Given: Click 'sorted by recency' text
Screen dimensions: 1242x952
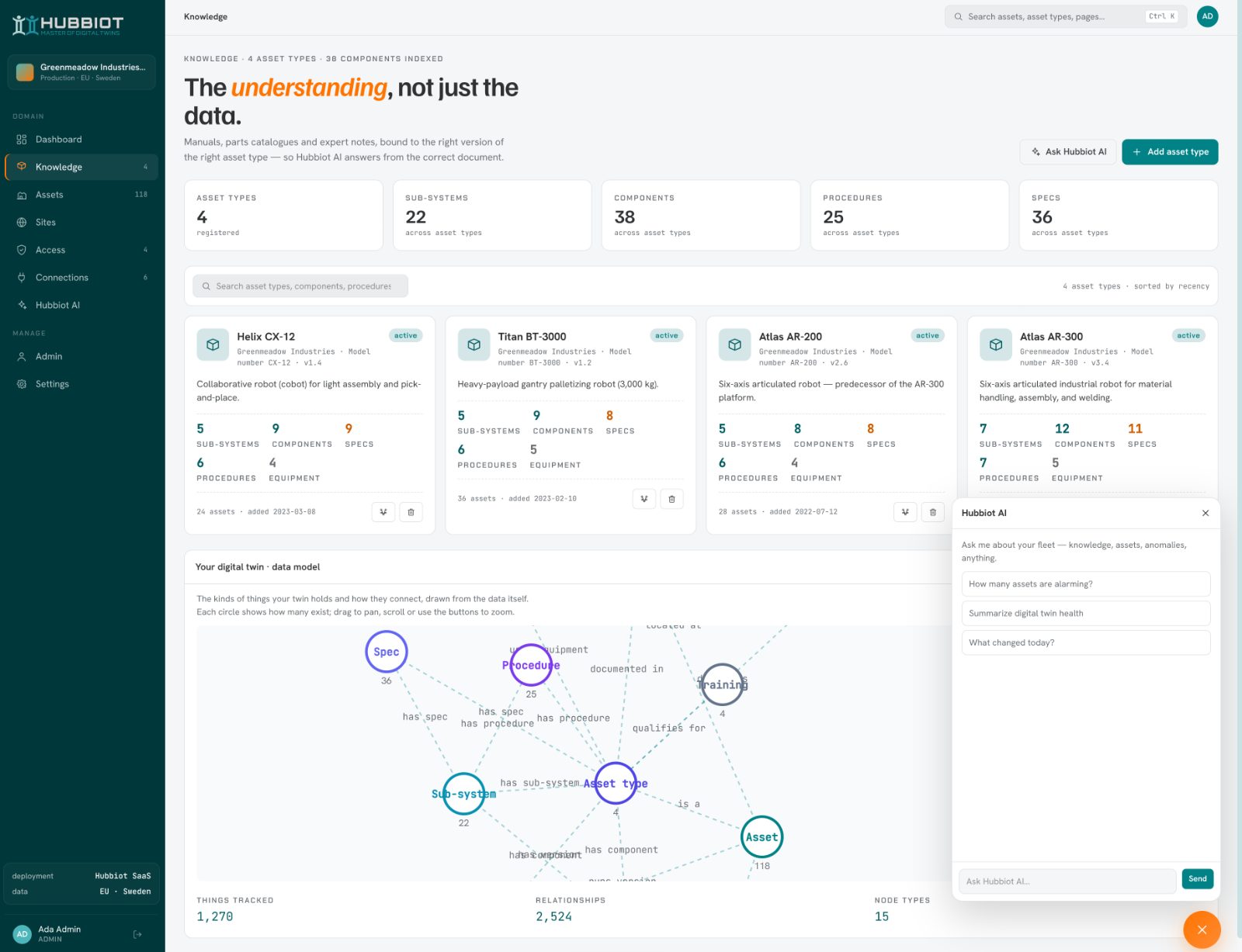Looking at the screenshot, I should click(x=1171, y=286).
